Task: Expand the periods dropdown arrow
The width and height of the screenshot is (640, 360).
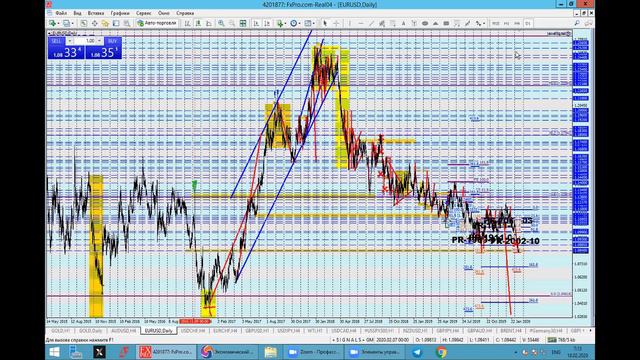Action: [x=300, y=23]
